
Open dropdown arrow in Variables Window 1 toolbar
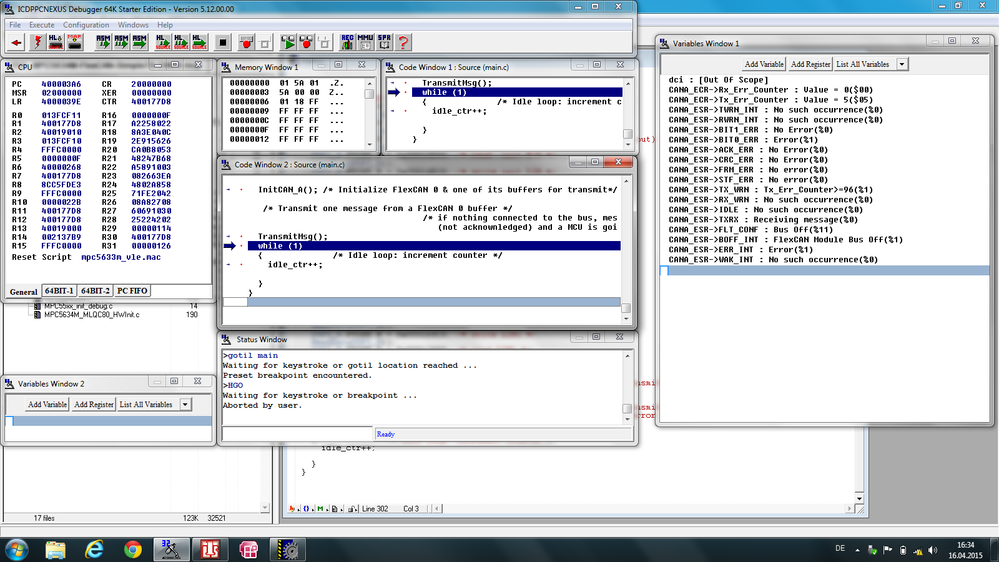click(x=902, y=64)
